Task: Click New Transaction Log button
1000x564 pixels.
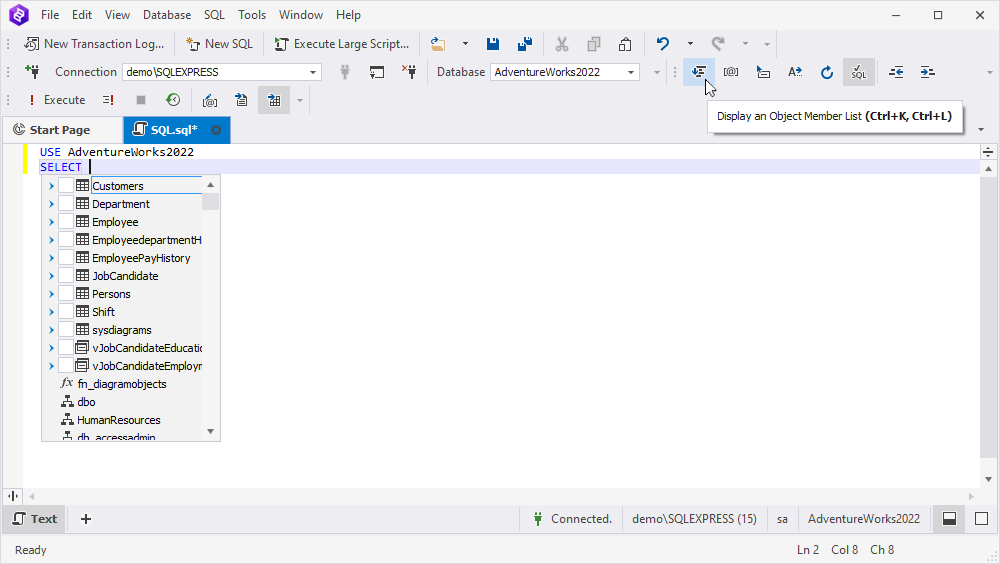Action: pos(94,44)
